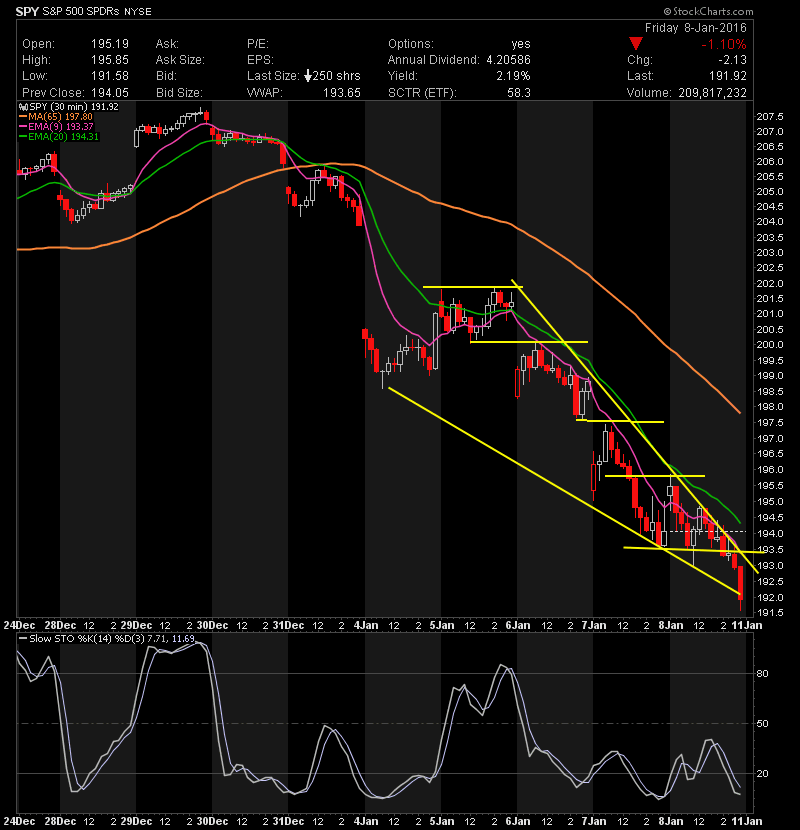Click the 31Dec label under the stochastic panel
Screen dimensions: 800x830
289,822
